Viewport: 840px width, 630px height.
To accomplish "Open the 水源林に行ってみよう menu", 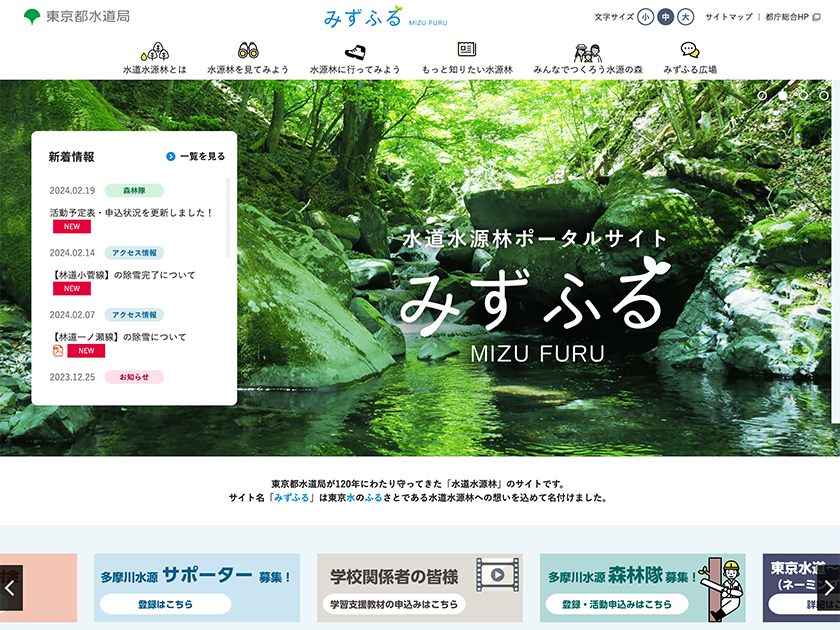I will [x=355, y=69].
